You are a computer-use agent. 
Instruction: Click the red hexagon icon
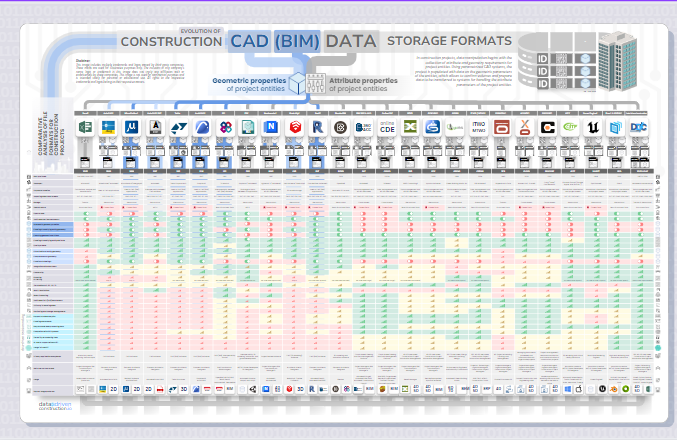click(x=294, y=127)
